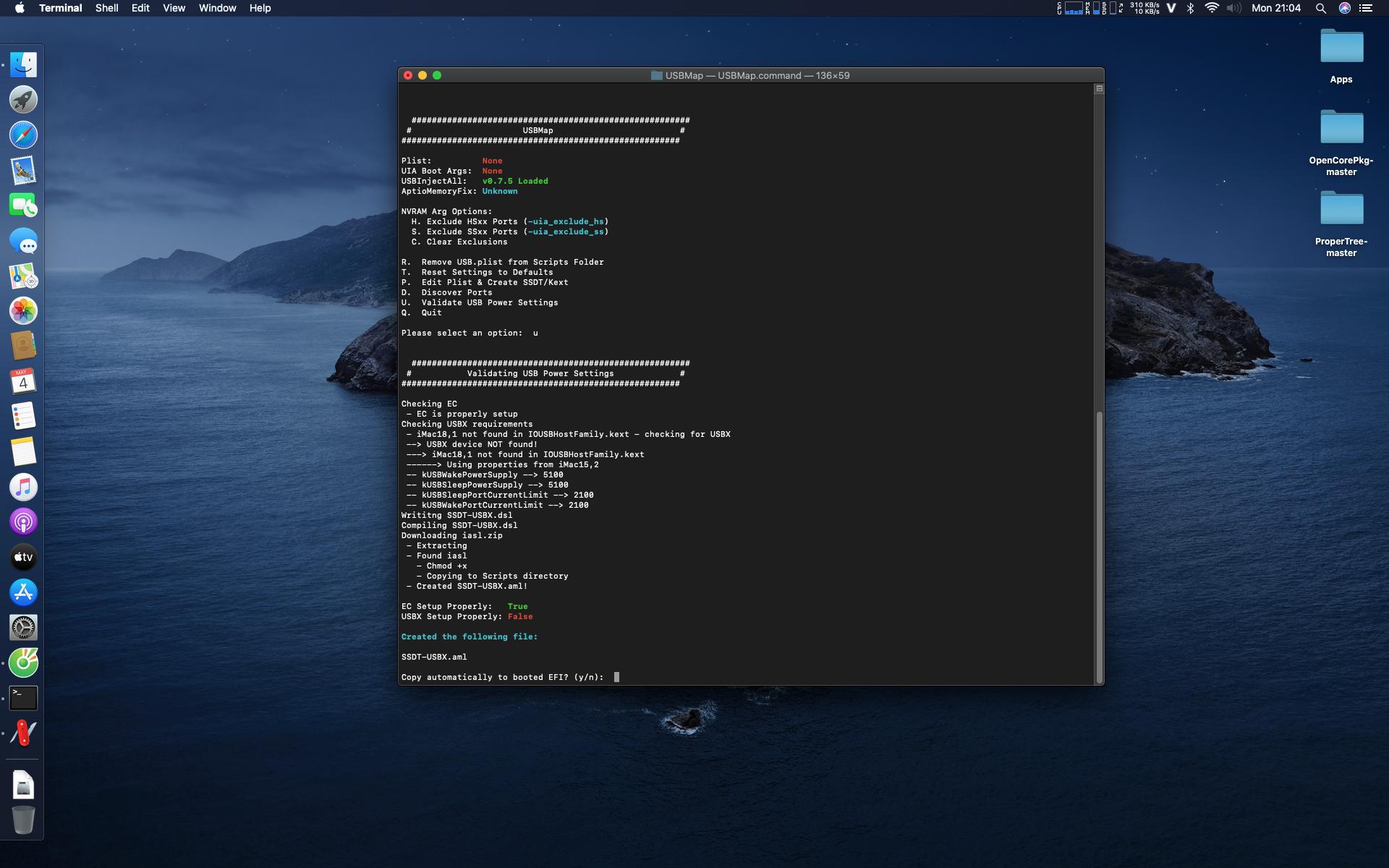Screen dimensions: 1389x868
Task: Launch the App Store from the Dock
Action: pos(23,592)
